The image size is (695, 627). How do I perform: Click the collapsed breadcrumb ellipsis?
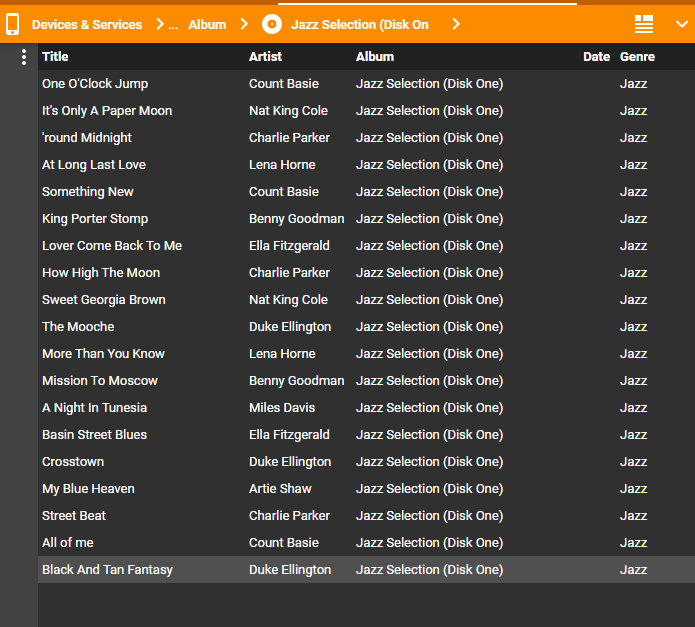point(174,24)
